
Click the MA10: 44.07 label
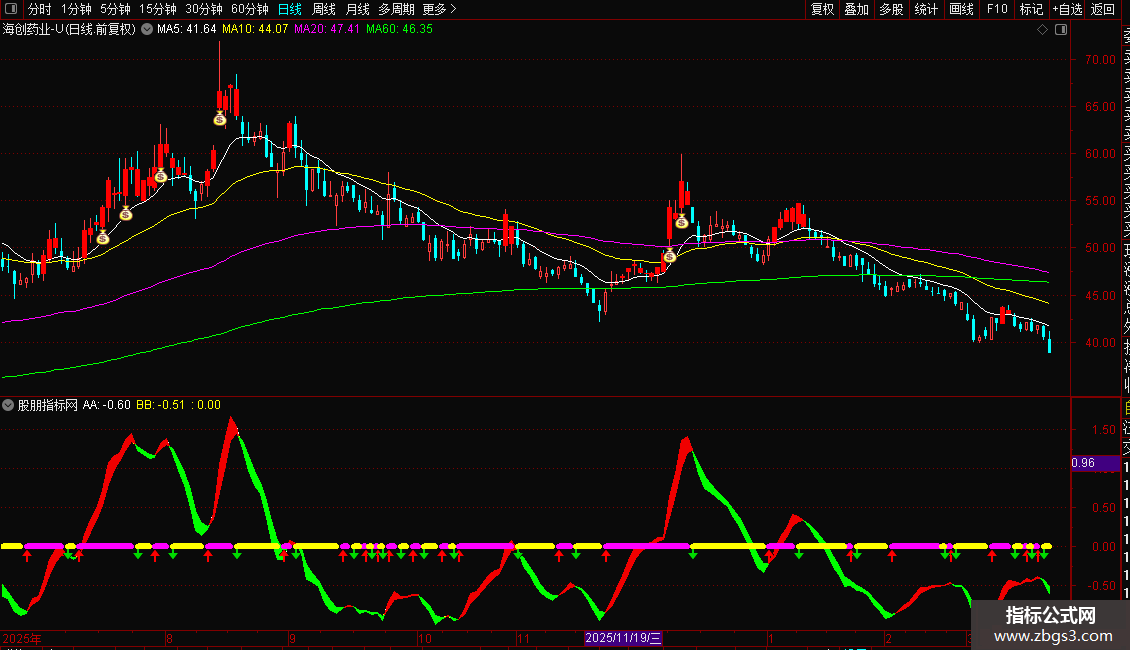click(x=255, y=30)
